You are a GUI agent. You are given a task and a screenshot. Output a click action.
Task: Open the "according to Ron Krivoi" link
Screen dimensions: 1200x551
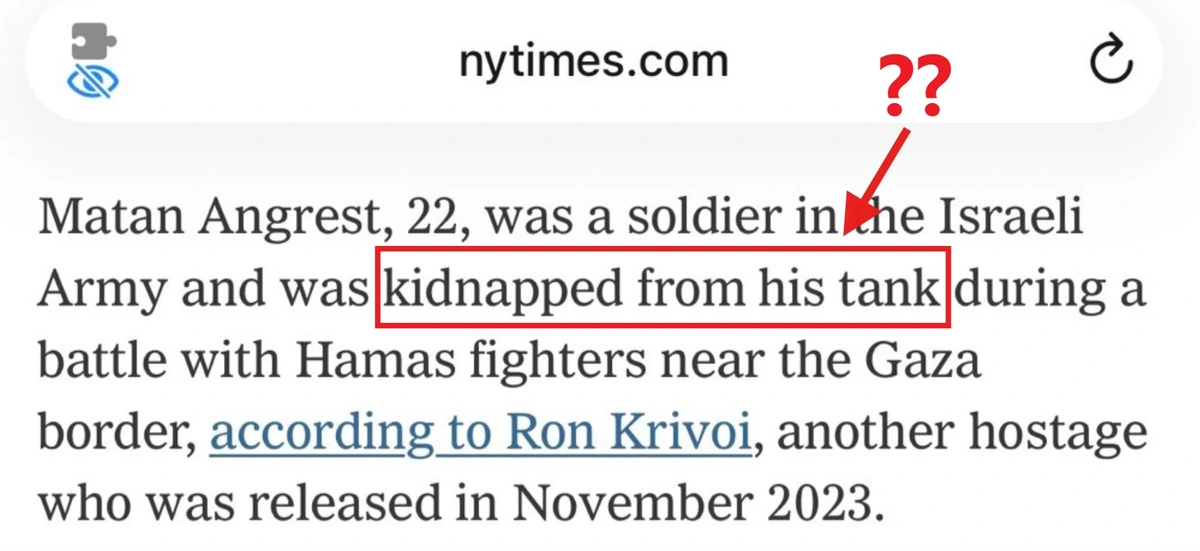pyautogui.click(x=481, y=432)
